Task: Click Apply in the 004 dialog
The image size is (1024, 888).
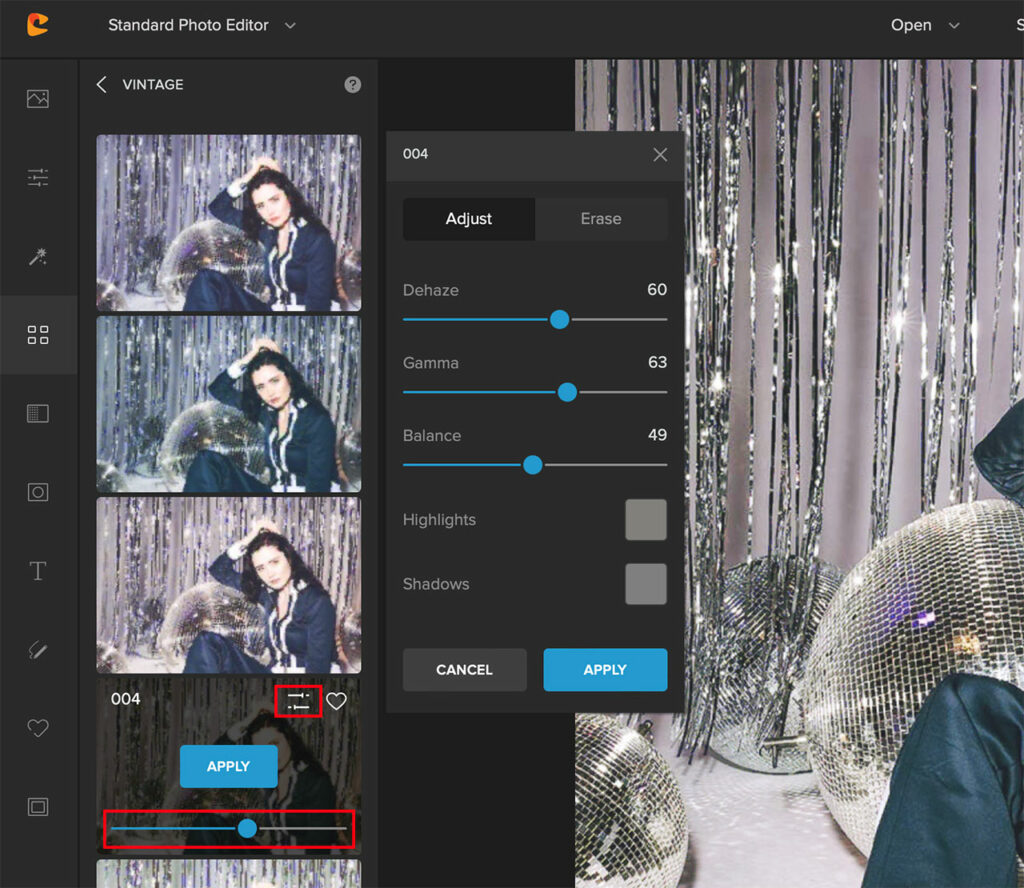Action: 605,670
